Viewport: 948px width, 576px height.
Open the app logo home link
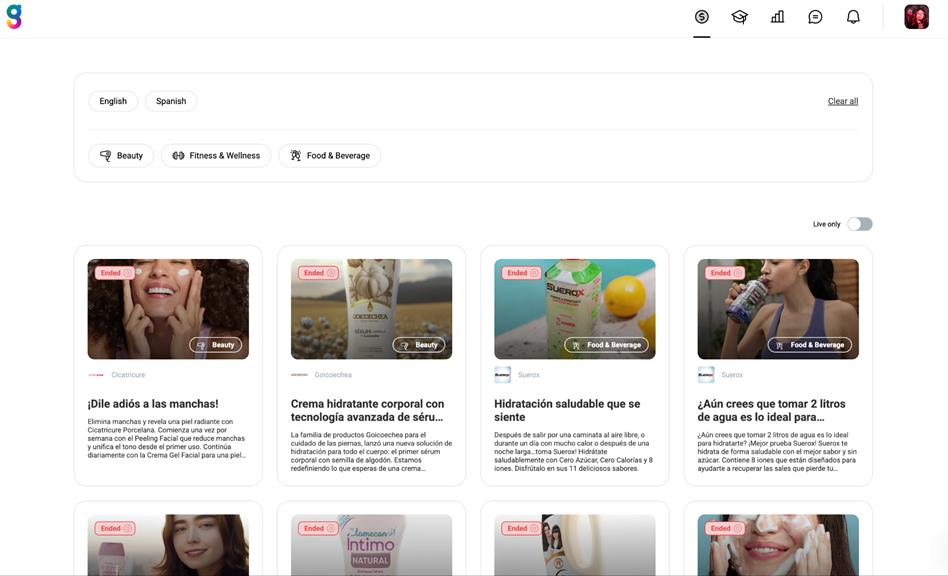[14, 17]
